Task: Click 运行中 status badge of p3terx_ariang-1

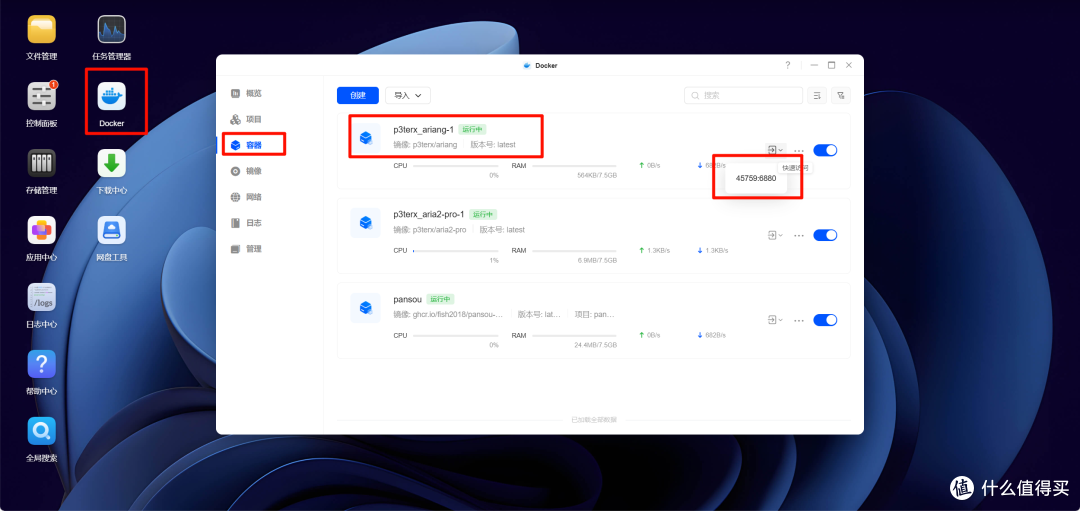Action: (x=472, y=129)
